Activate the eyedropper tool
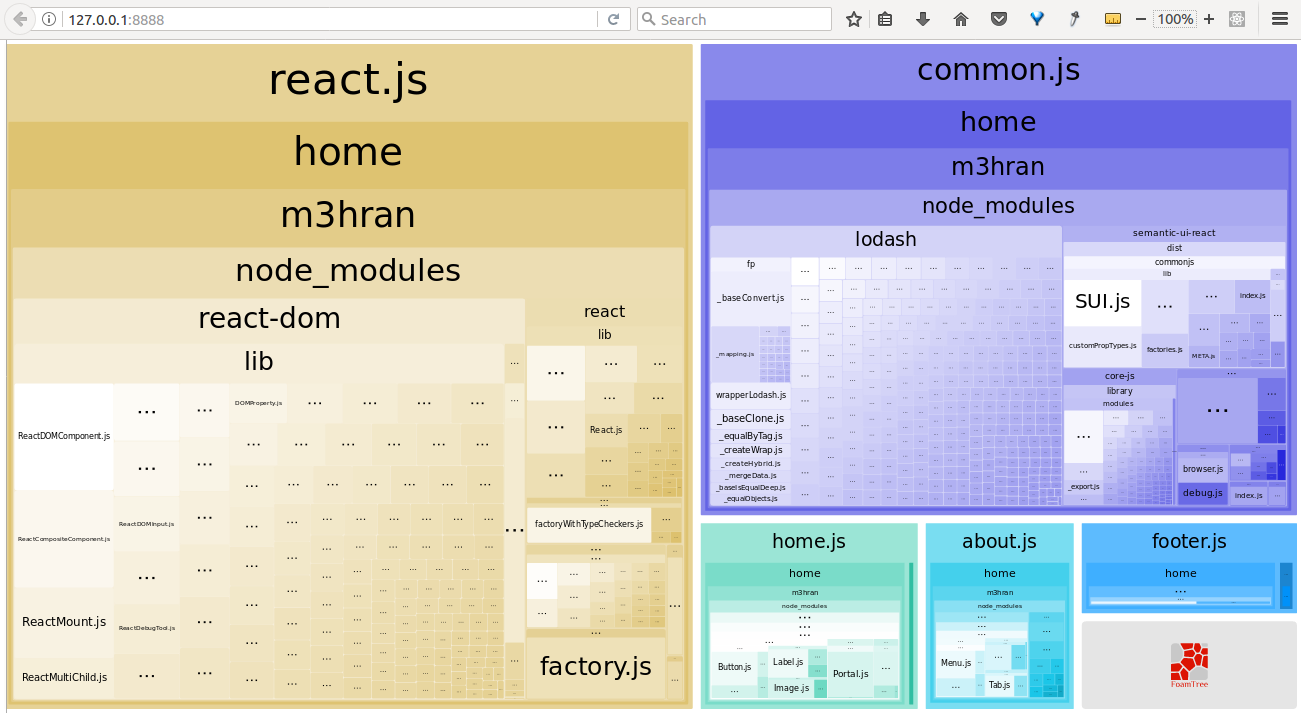 (1074, 19)
